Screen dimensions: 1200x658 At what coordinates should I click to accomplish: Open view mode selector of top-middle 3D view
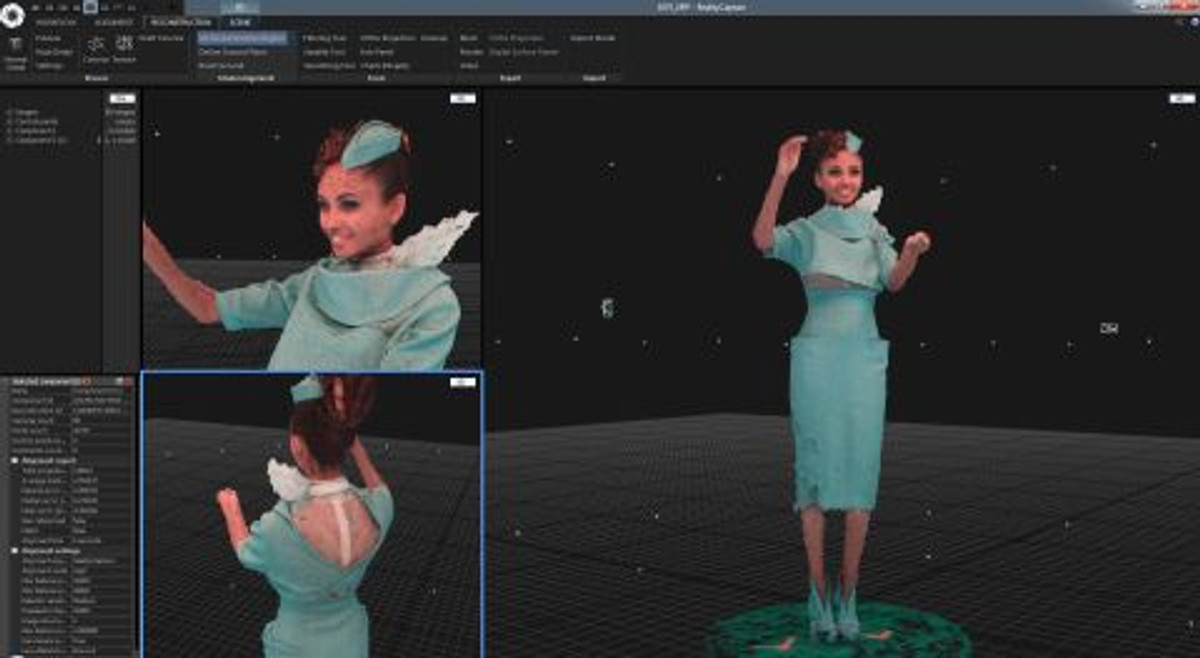[463, 98]
